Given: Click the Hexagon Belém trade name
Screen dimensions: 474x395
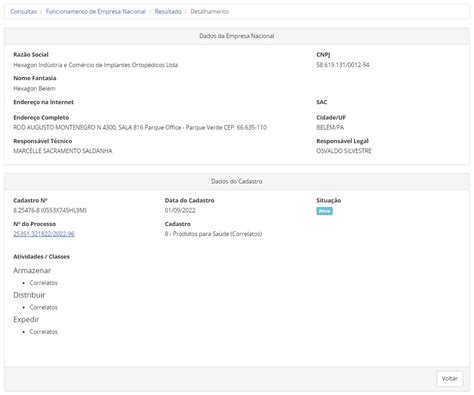Looking at the screenshot, I should pos(34,88).
